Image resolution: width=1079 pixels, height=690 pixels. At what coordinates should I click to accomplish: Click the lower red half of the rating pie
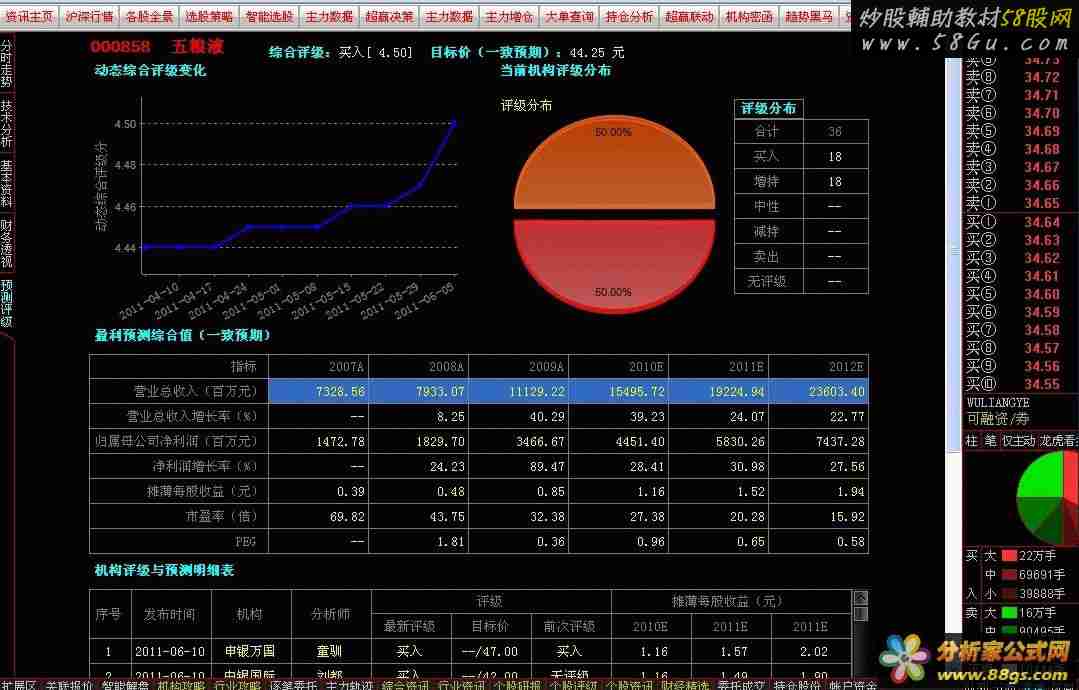click(x=614, y=265)
